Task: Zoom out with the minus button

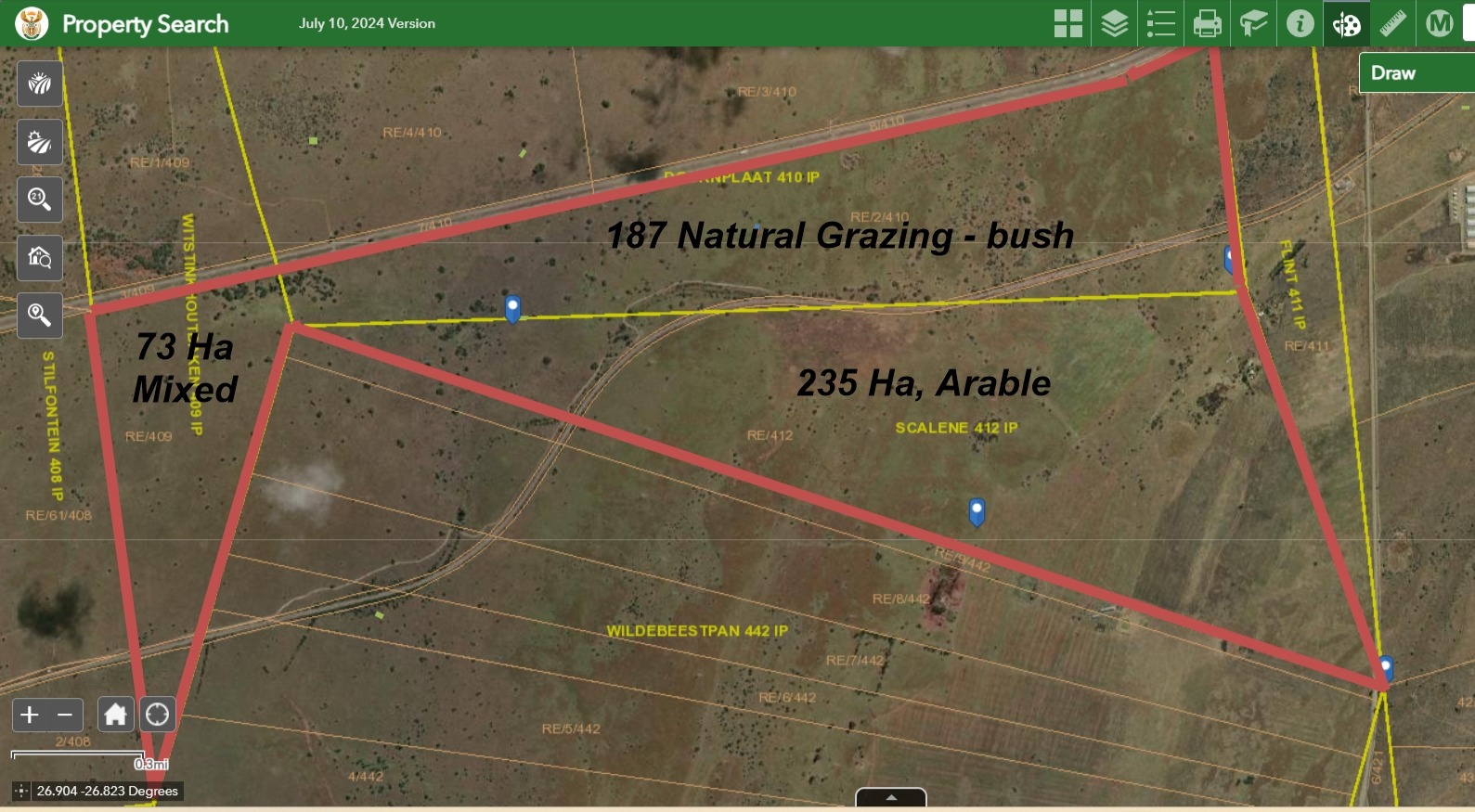Action: [65, 715]
